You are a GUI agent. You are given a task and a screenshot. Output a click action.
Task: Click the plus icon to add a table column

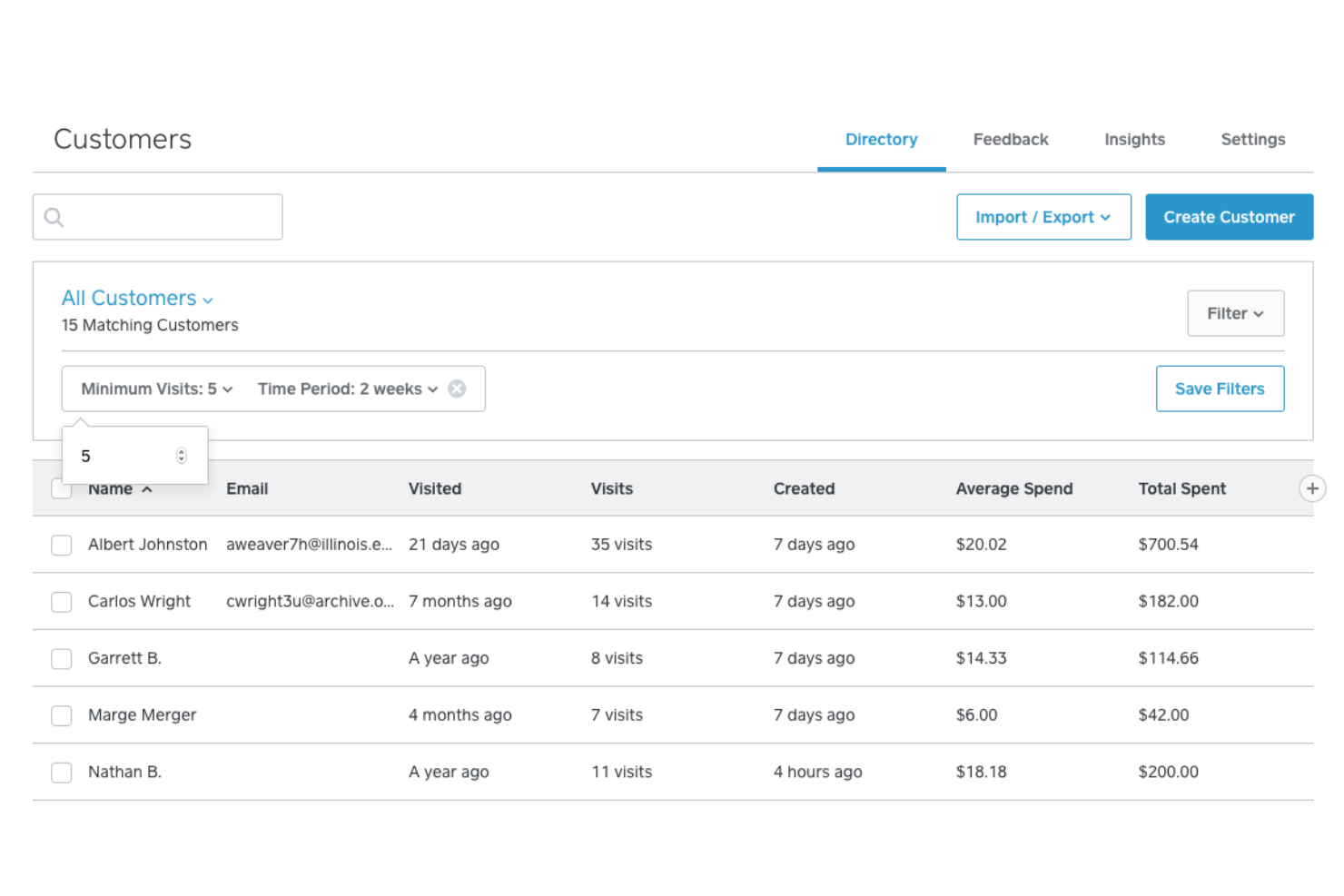[x=1312, y=488]
